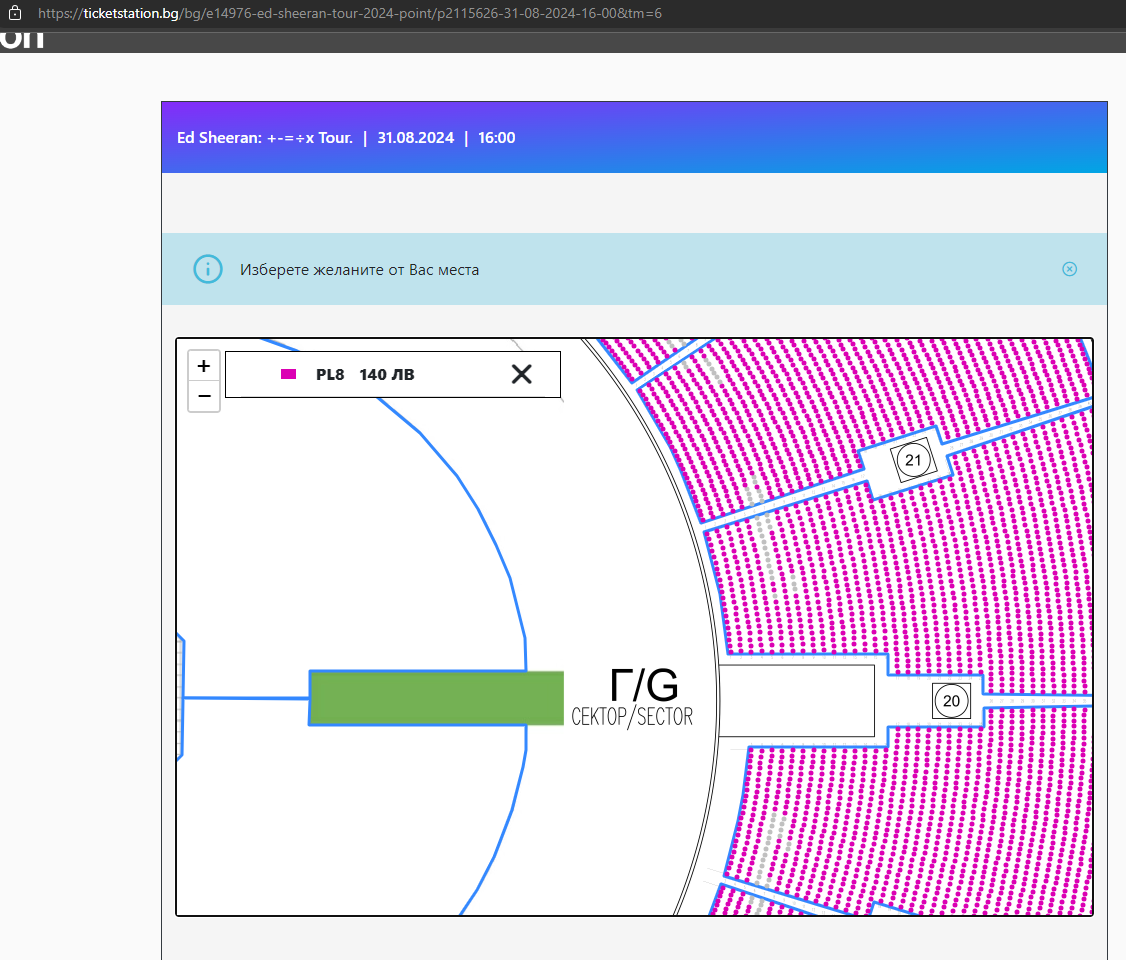1126x960 pixels.
Task: Click the PL8 category label
Action: (330, 375)
